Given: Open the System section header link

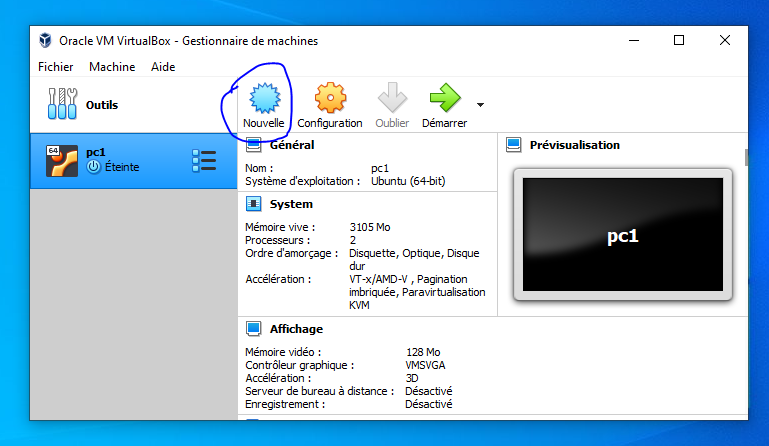Looking at the screenshot, I should pyautogui.click(x=291, y=204).
